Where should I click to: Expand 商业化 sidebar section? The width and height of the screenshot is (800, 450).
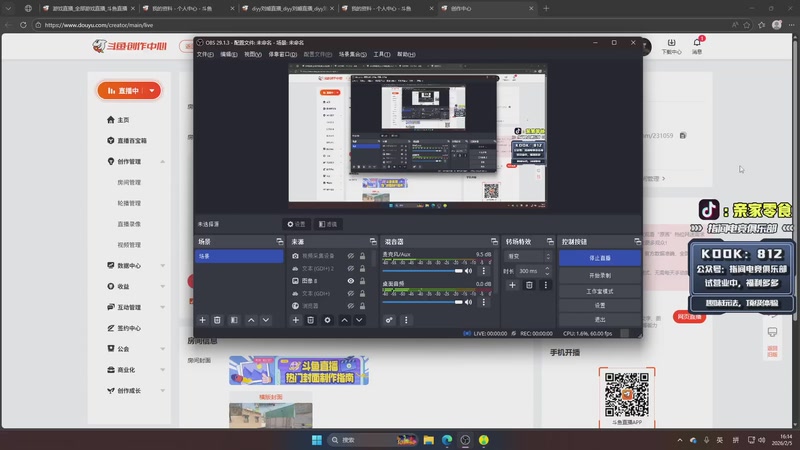tap(163, 370)
